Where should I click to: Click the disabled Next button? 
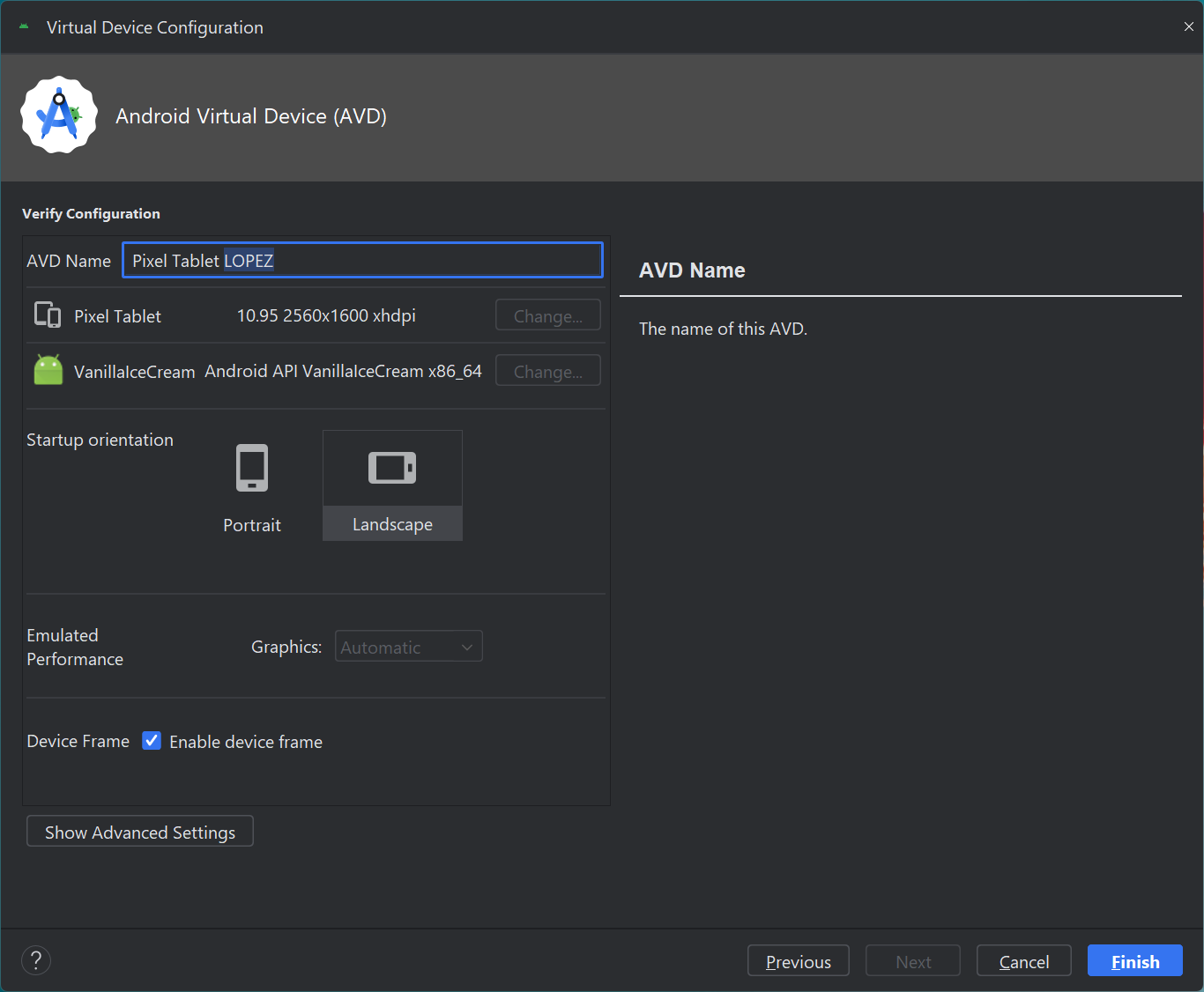coord(913,961)
